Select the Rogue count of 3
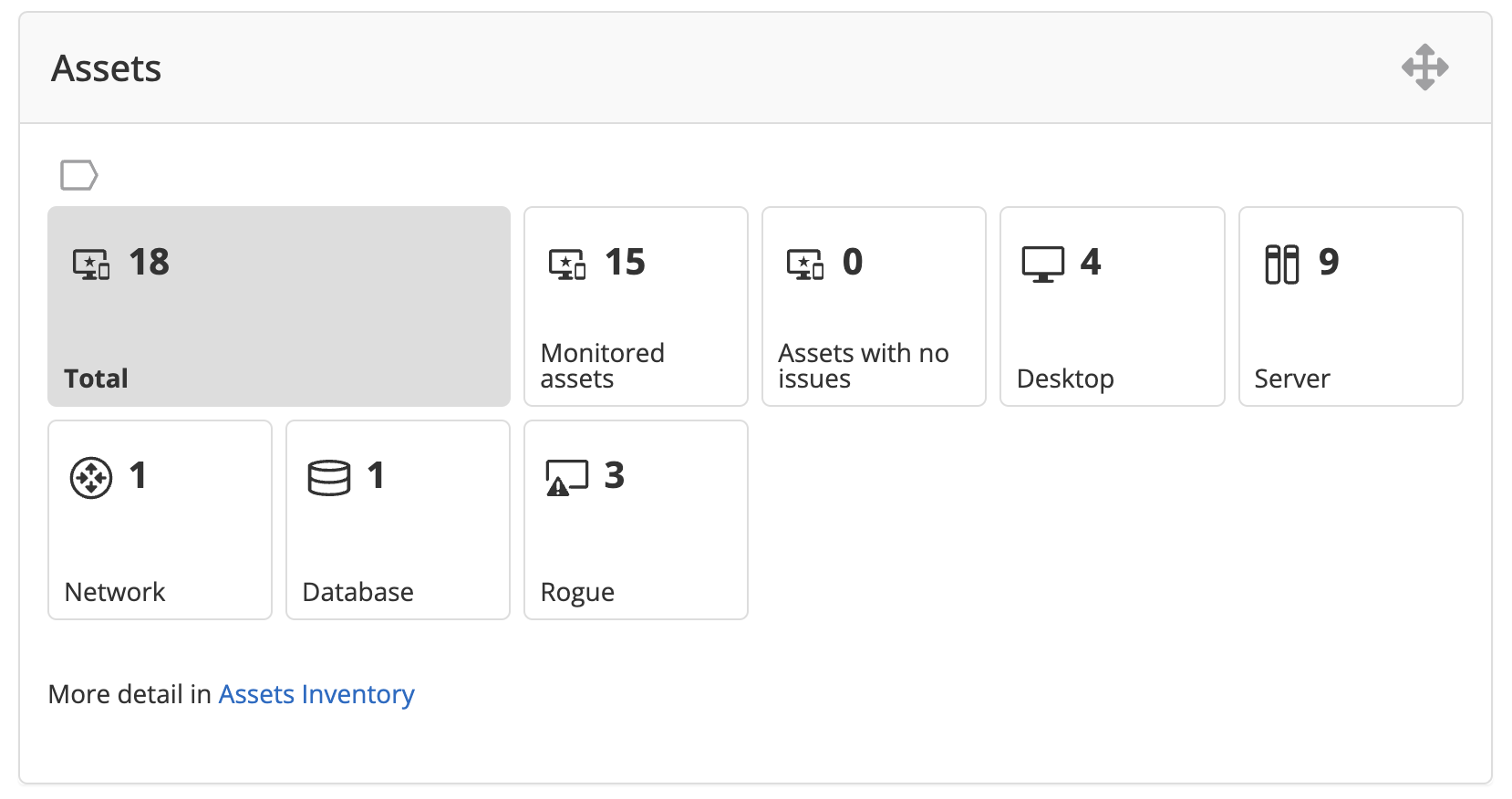Screen dimensions: 1512x799 [615, 476]
